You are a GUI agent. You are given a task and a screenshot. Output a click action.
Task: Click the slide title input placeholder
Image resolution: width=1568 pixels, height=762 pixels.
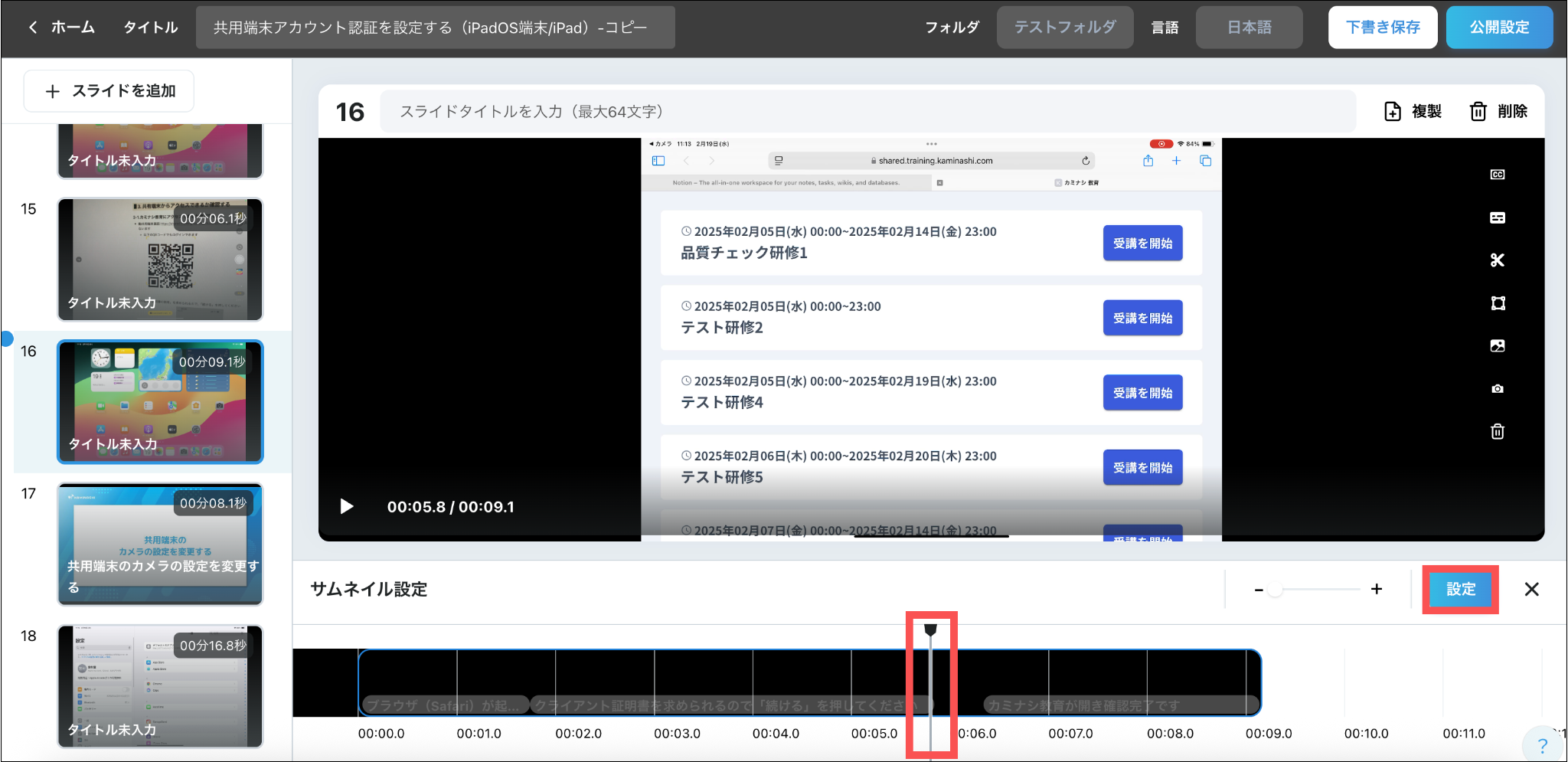click(x=867, y=112)
